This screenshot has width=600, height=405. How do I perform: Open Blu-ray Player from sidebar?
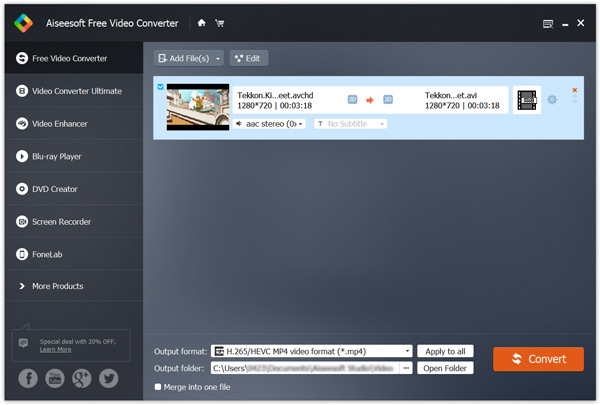point(74,156)
